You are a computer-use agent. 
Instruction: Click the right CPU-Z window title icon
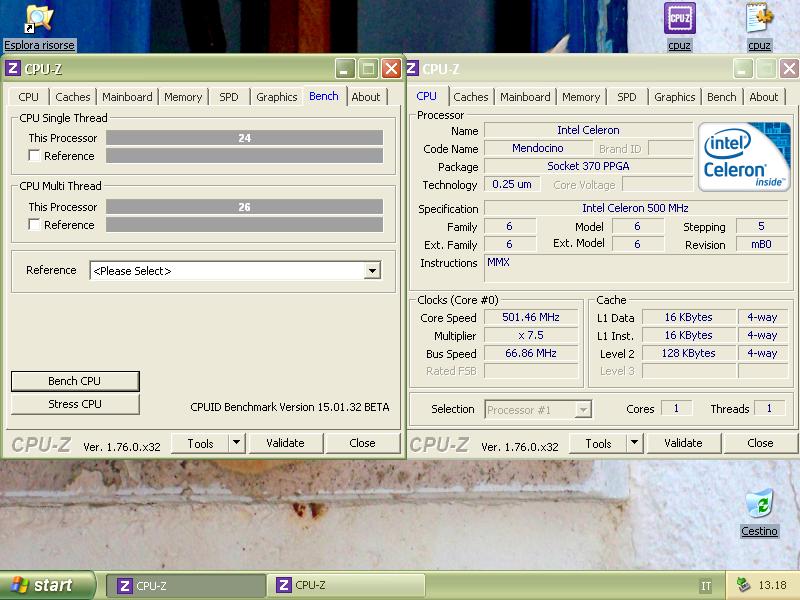[411, 69]
